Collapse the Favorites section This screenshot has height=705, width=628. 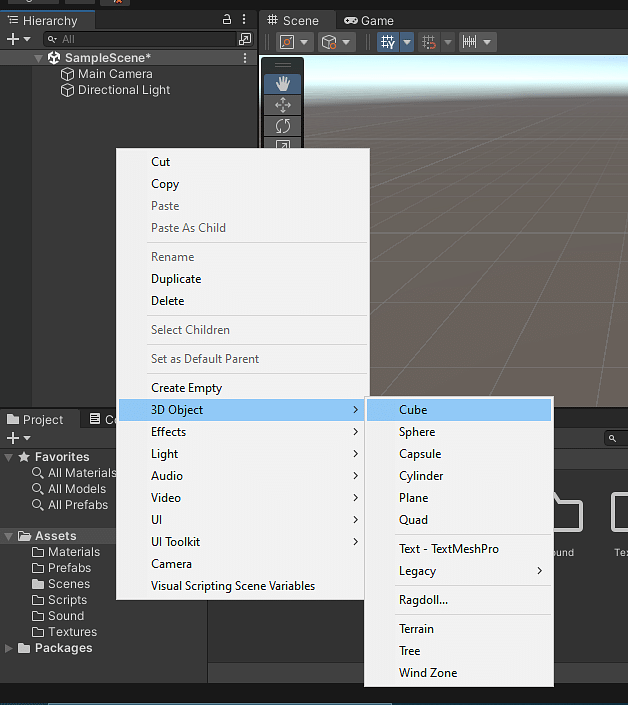pos(9,457)
